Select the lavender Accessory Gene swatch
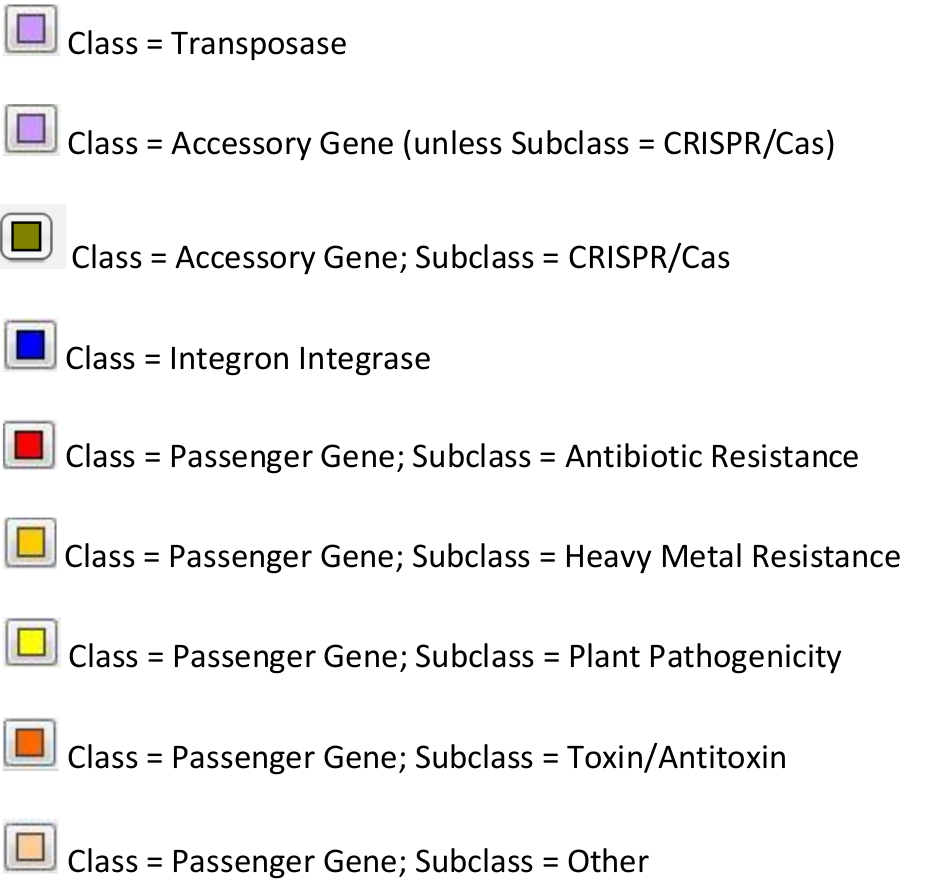Image resolution: width=932 pixels, height=887 pixels. [32, 131]
